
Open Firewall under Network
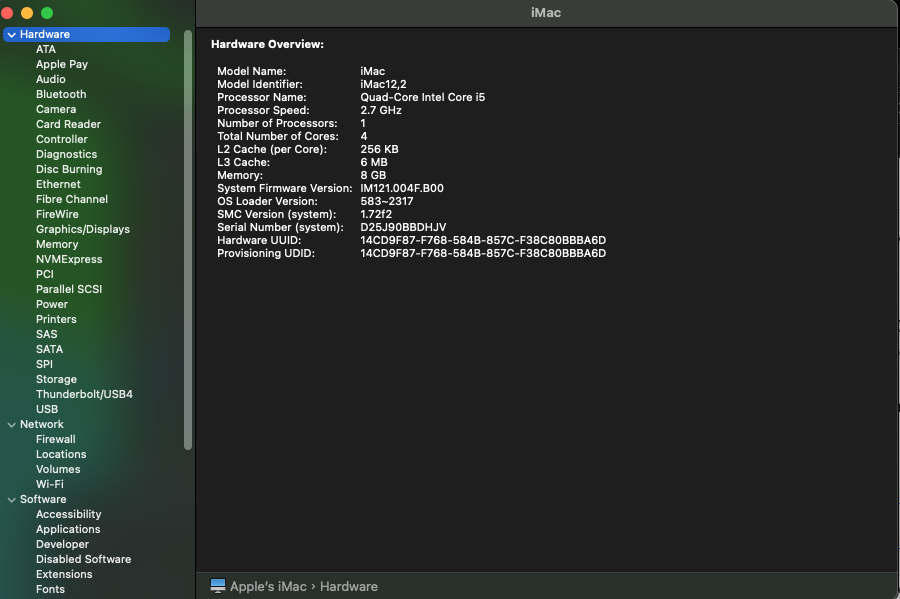click(56, 439)
